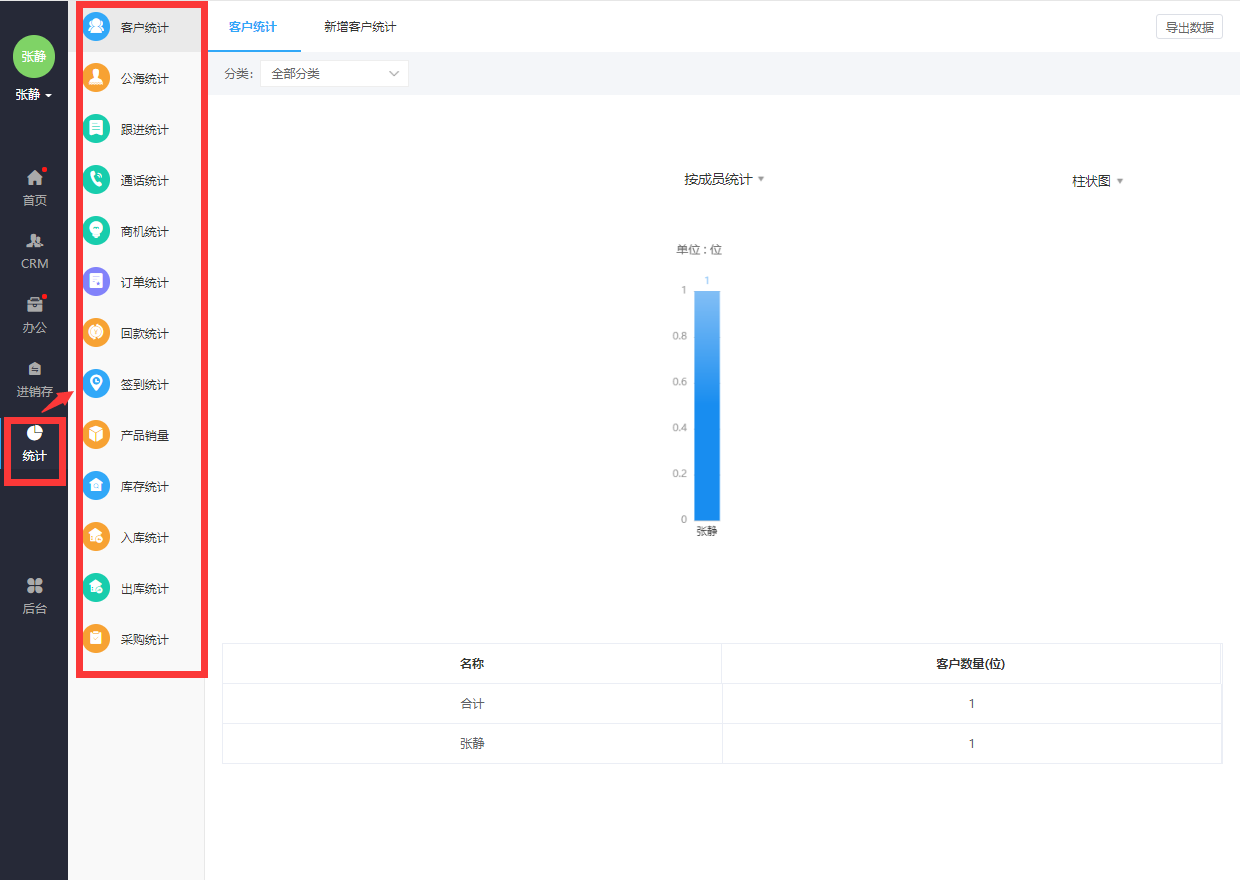The height and width of the screenshot is (880, 1240).
Task: Select 商机统计 menu text
Action: click(x=145, y=232)
